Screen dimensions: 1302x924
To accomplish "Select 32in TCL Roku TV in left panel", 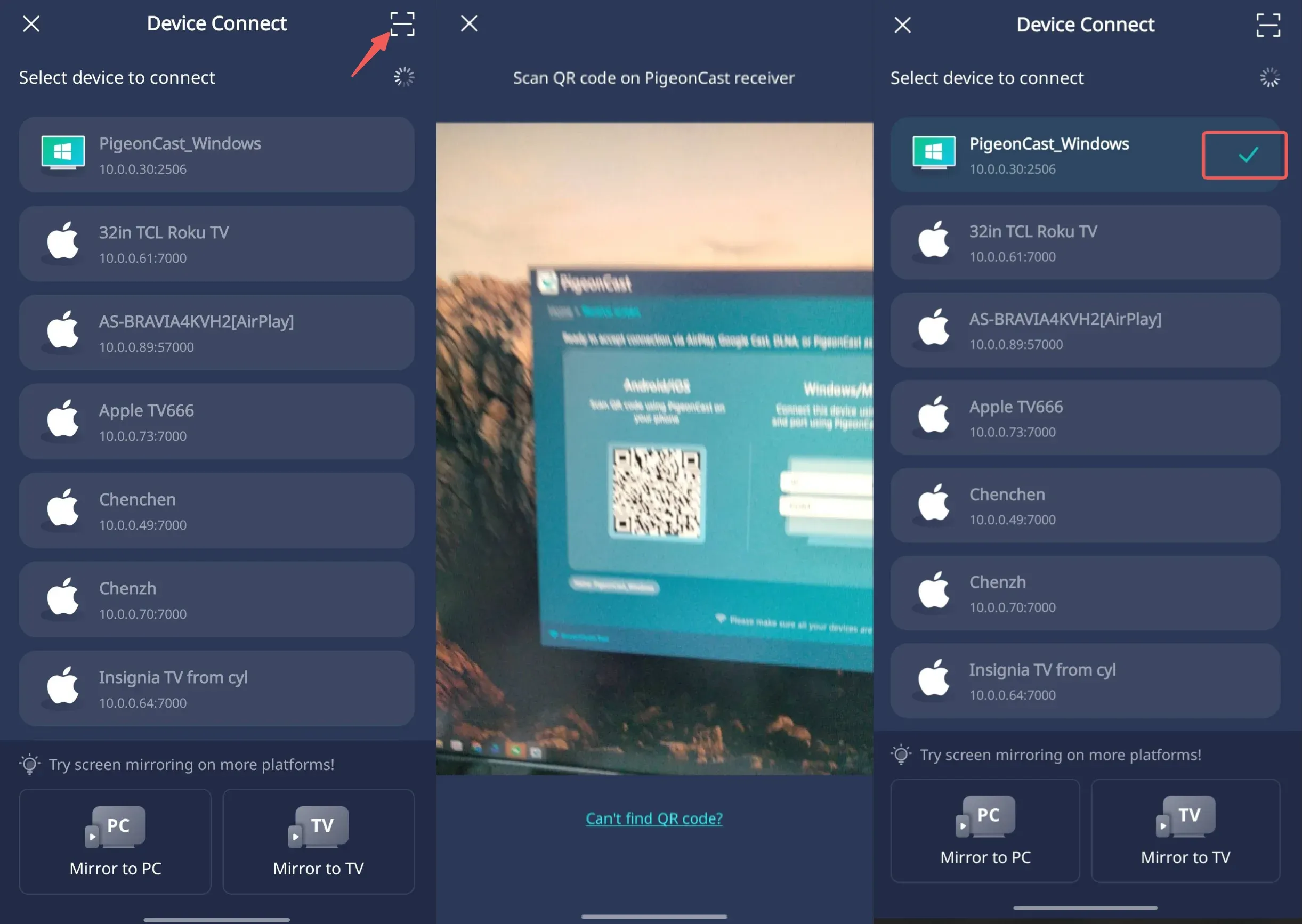I will point(216,244).
